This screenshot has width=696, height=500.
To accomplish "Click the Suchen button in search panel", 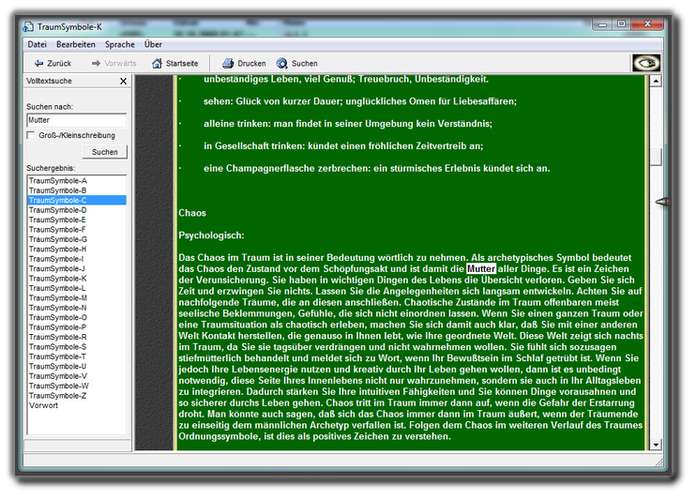I will click(x=105, y=152).
